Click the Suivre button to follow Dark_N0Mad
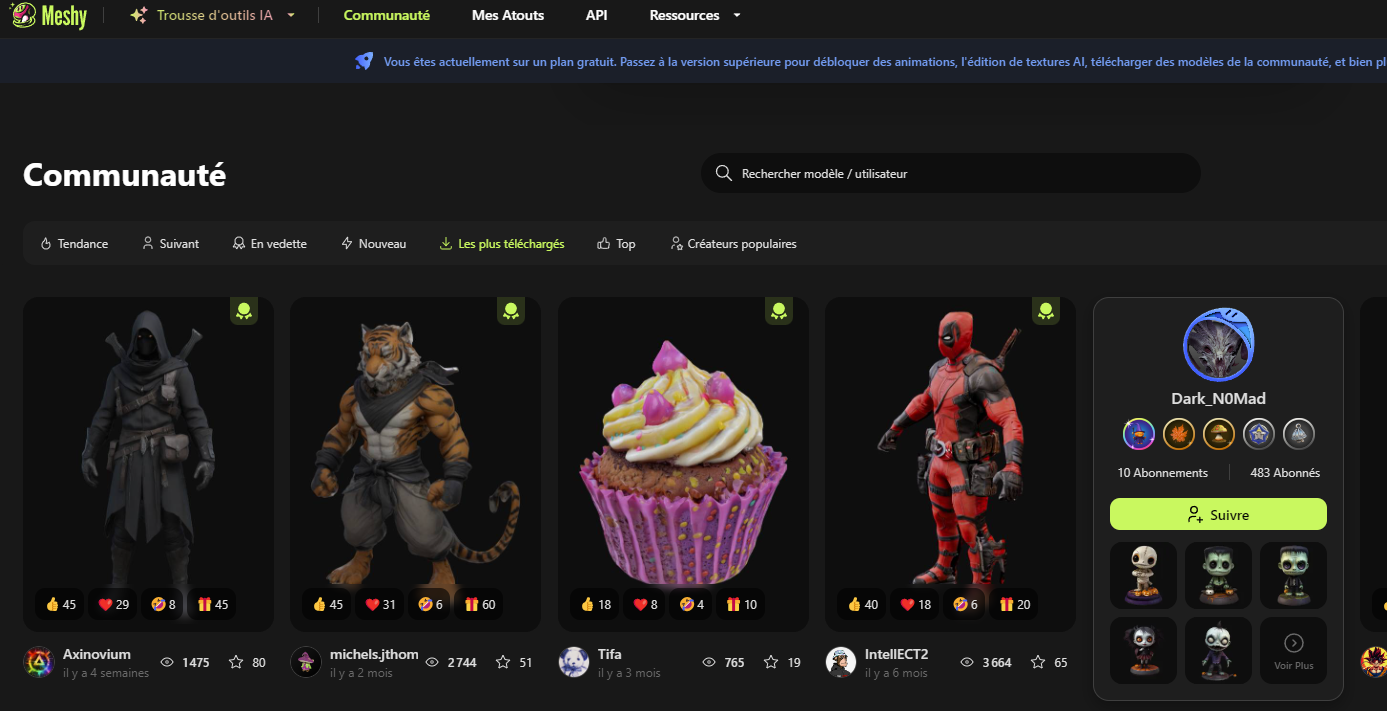1387x711 pixels. tap(1218, 513)
